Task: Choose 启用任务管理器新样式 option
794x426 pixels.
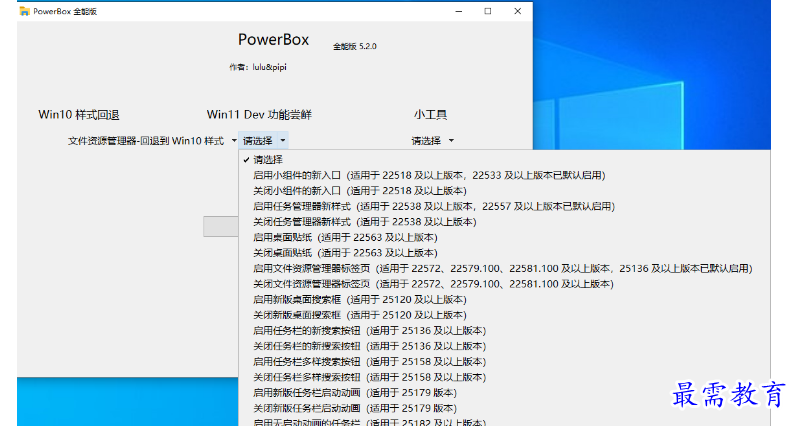Action: tap(504, 206)
